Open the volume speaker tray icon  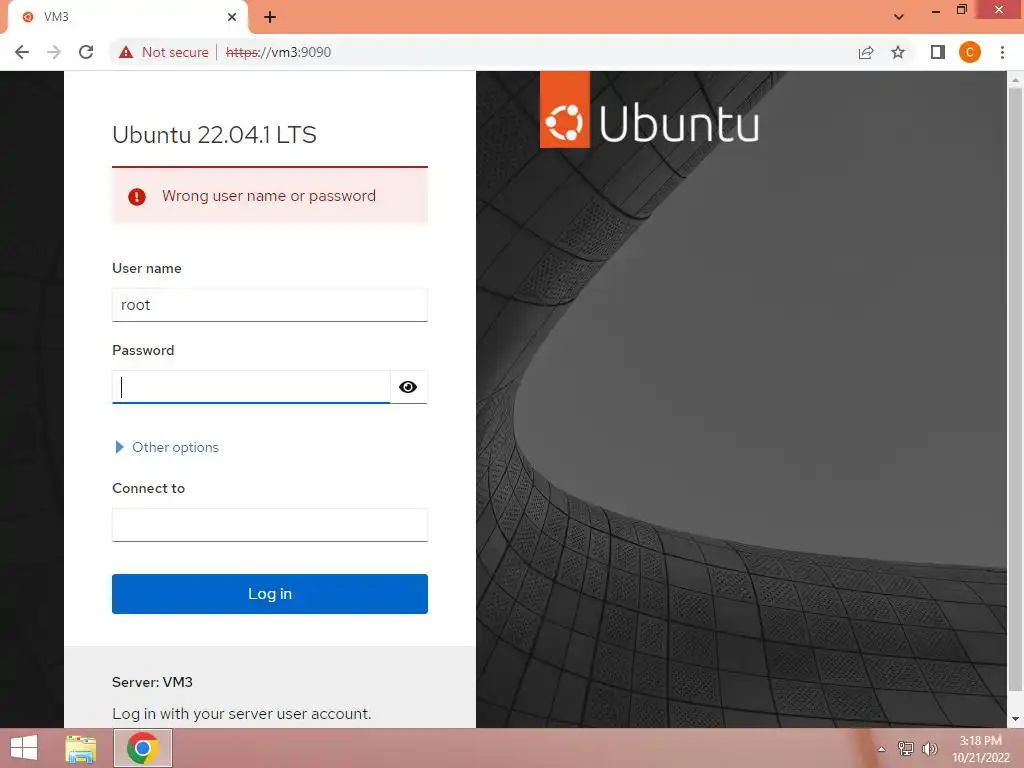click(929, 749)
